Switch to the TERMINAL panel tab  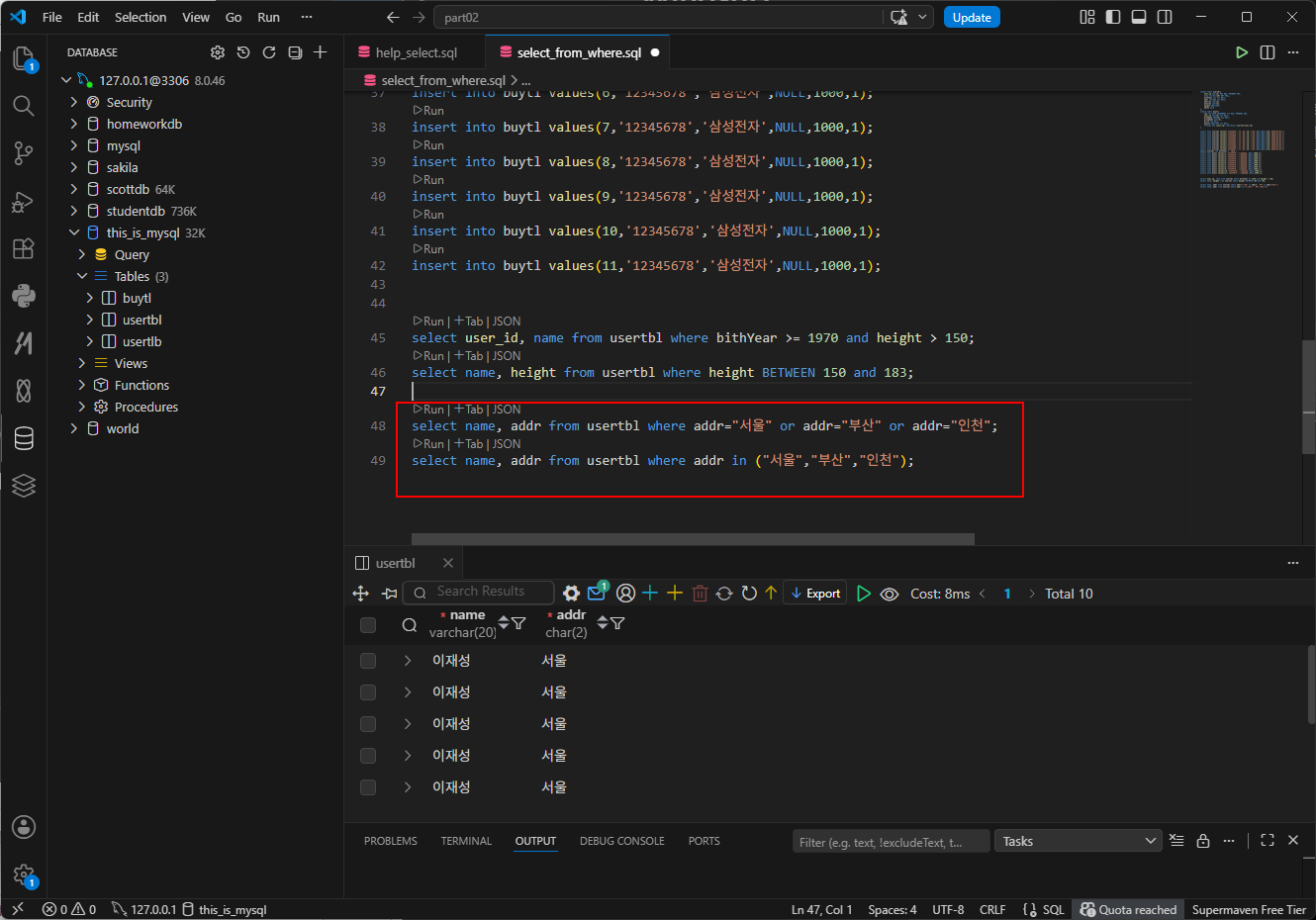tap(466, 841)
